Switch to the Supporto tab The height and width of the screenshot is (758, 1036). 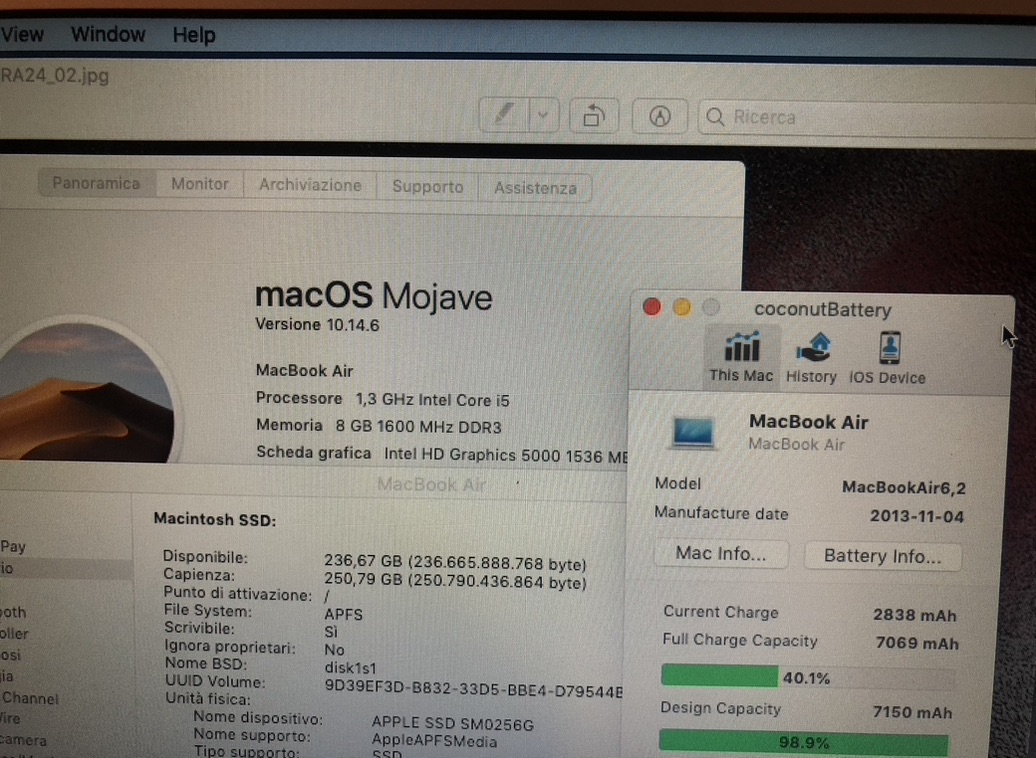click(427, 186)
